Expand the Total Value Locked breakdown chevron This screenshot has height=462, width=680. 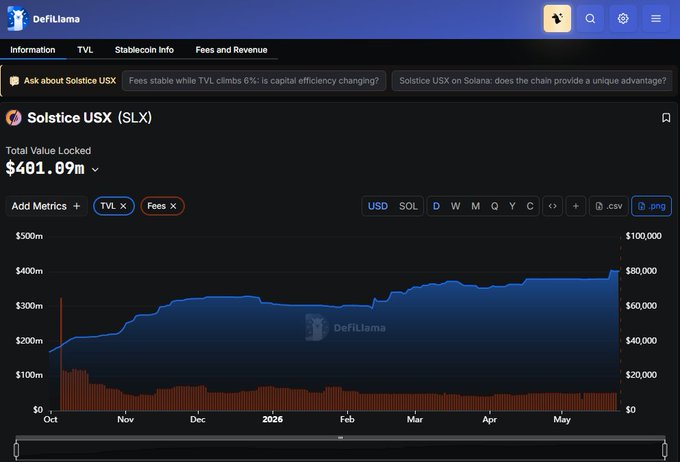(95, 170)
